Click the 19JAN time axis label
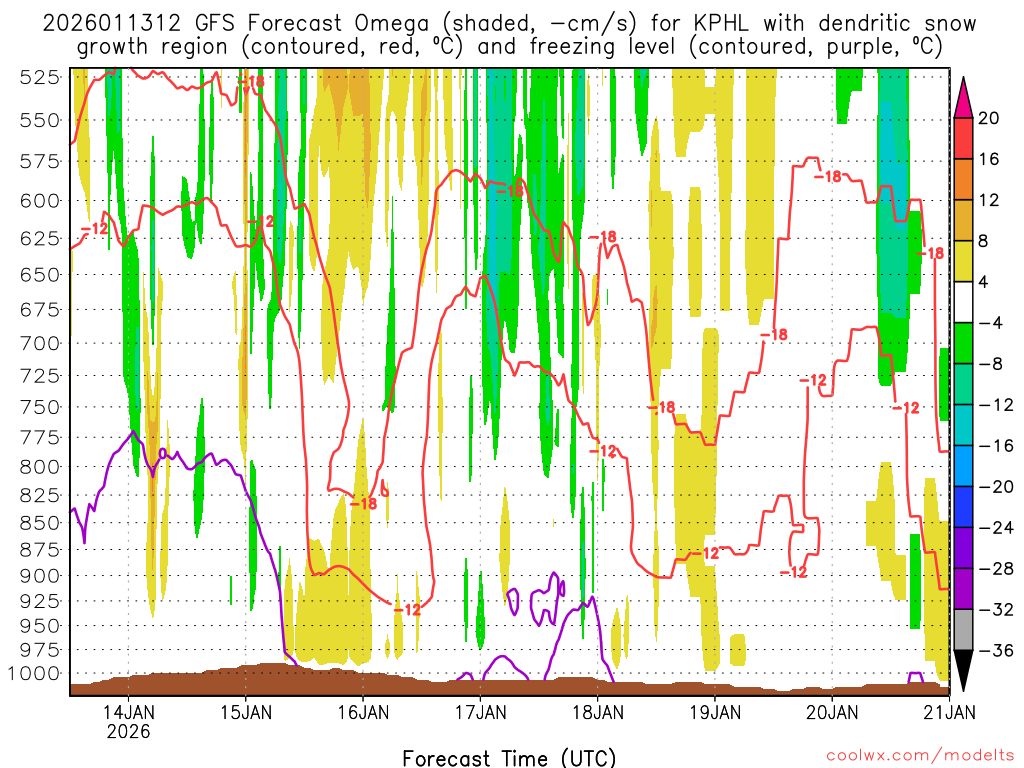The image size is (1024, 768). (x=715, y=712)
